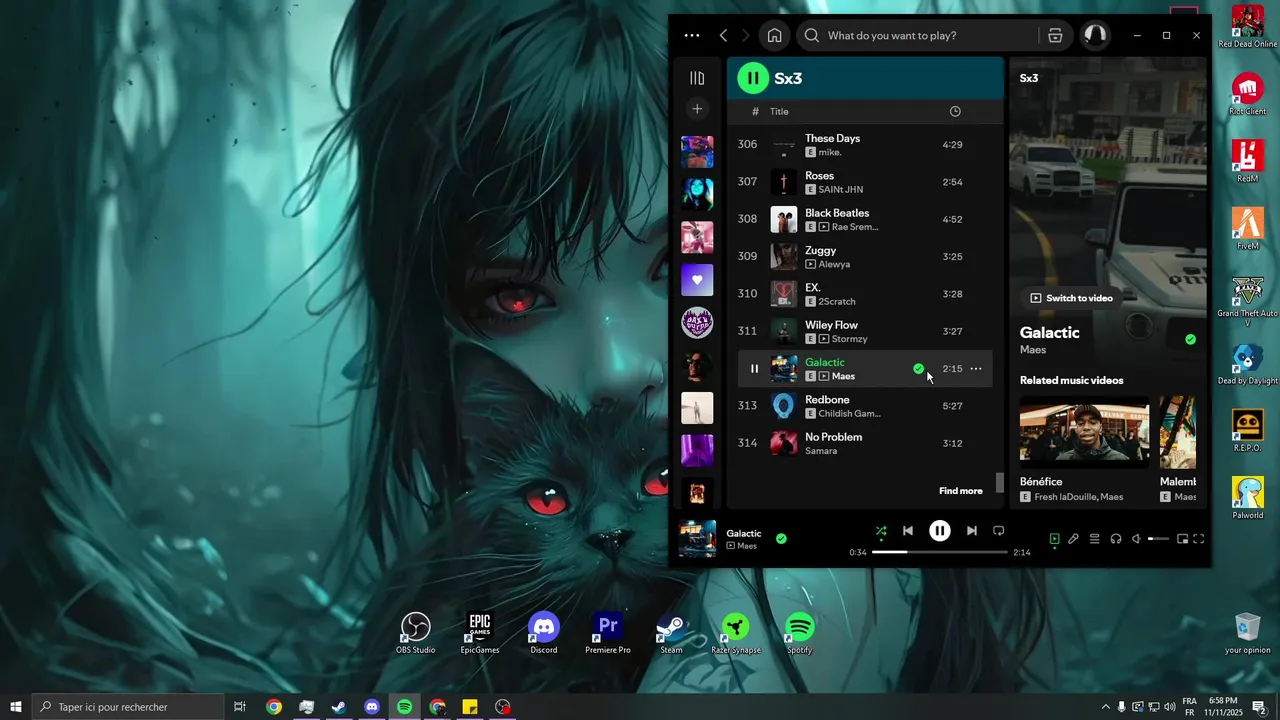Toggle saved checkmark in the bottom player bar
This screenshot has width=1280, height=720.
[781, 538]
